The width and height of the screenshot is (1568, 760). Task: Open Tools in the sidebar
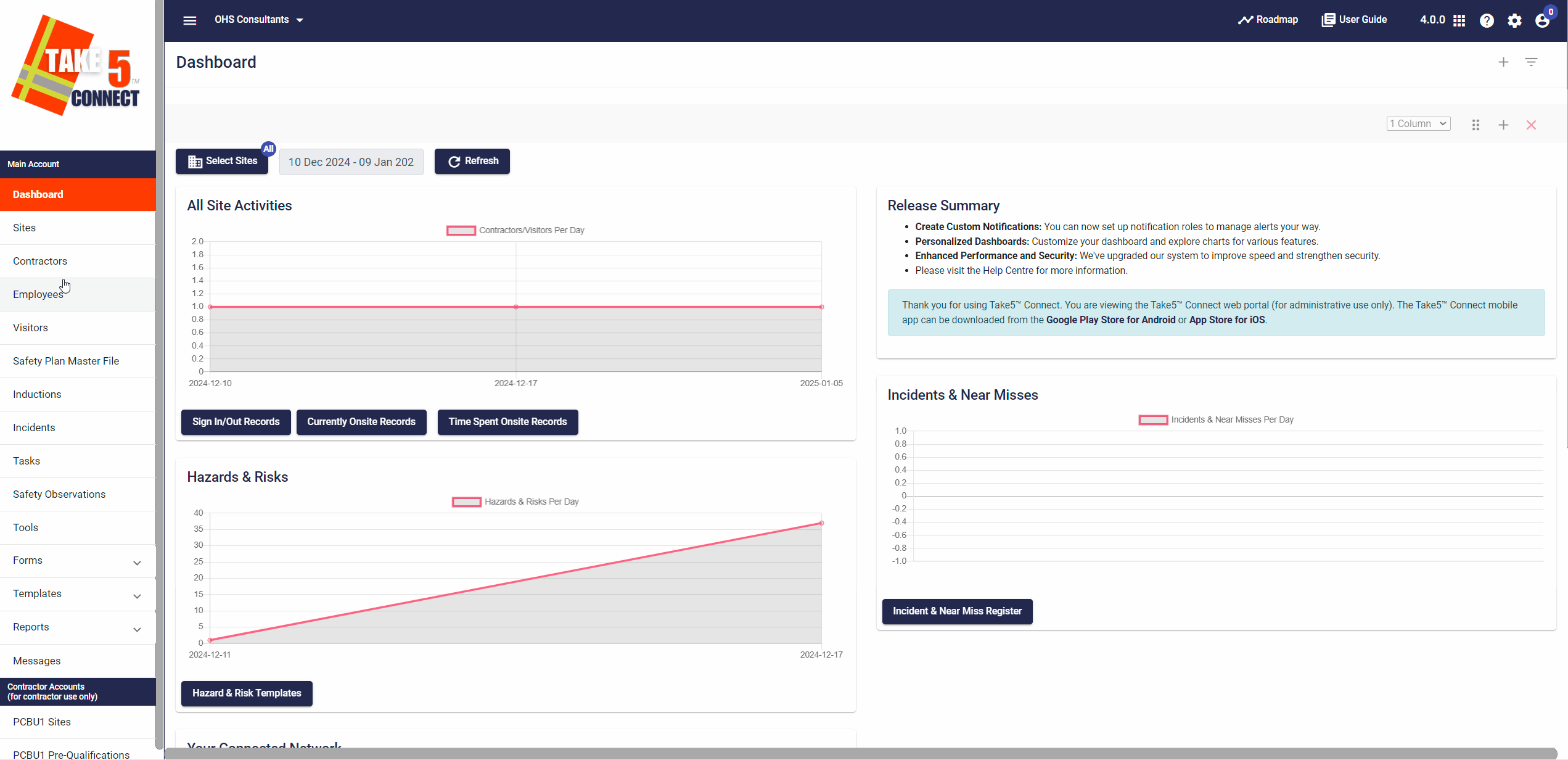(x=78, y=527)
